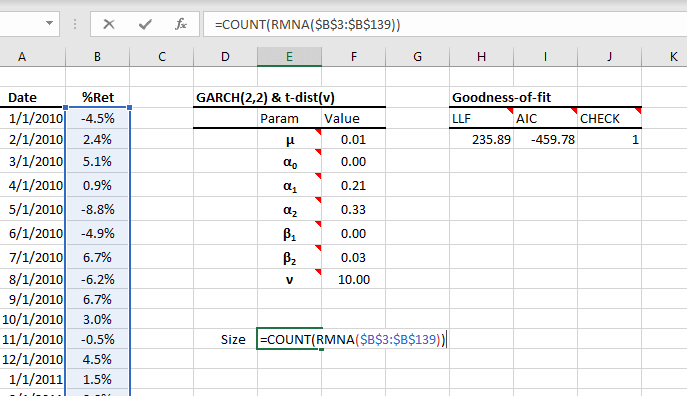Select CHECK value 1

click(x=609, y=139)
